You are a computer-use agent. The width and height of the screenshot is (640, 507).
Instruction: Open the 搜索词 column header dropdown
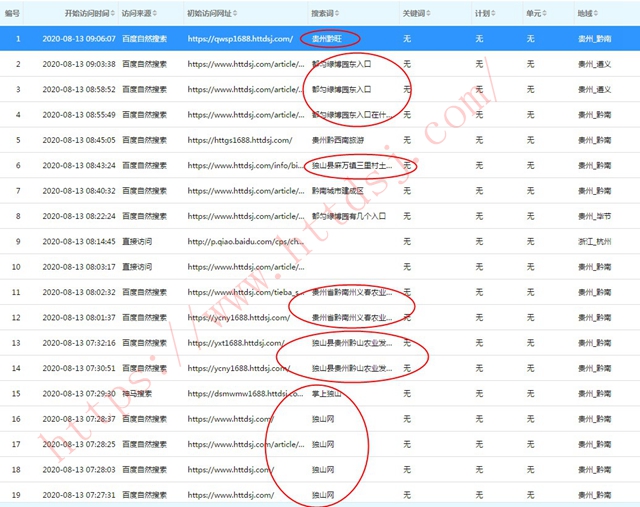tap(339, 14)
